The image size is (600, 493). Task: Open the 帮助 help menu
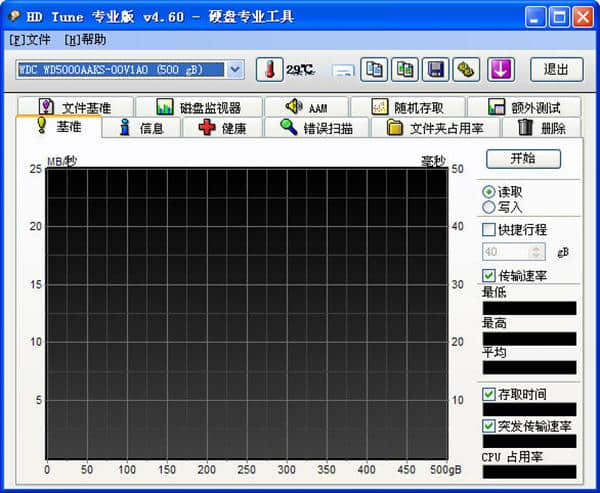(85, 40)
